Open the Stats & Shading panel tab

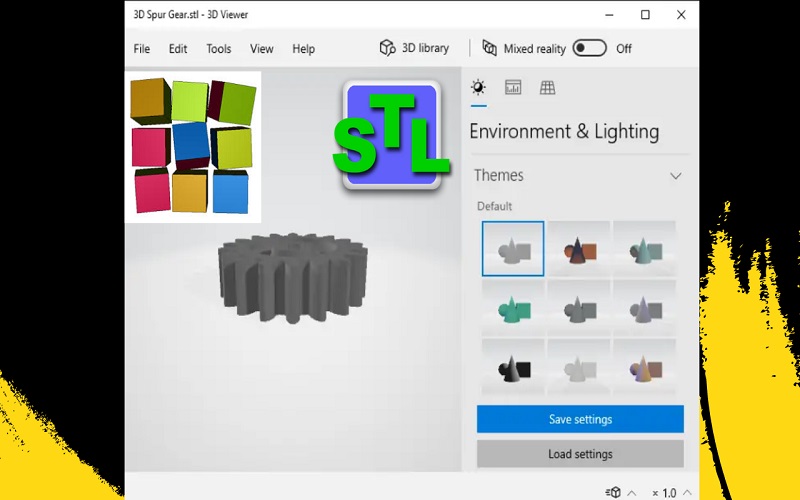coord(513,87)
